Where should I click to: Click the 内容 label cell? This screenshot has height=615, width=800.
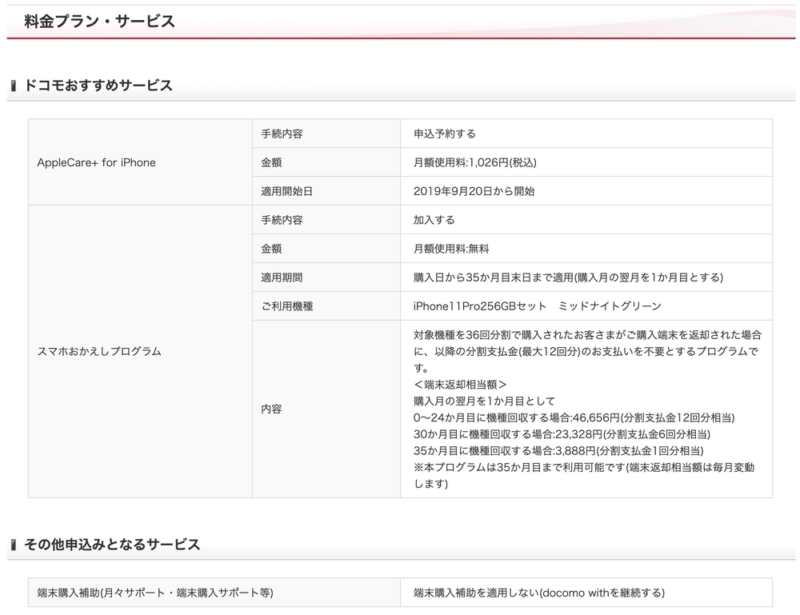click(x=326, y=409)
